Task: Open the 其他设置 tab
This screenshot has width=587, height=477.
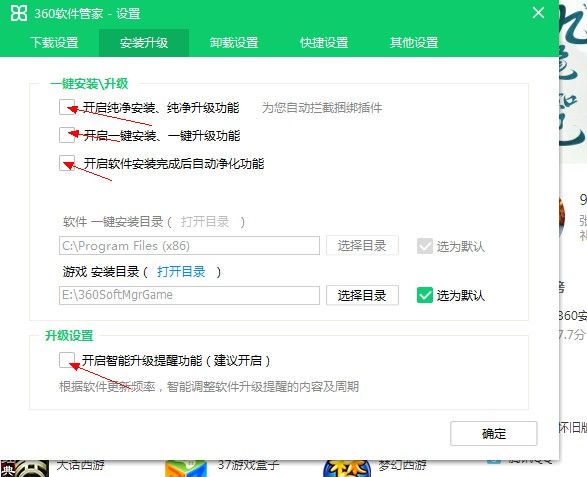Action: pyautogui.click(x=414, y=43)
